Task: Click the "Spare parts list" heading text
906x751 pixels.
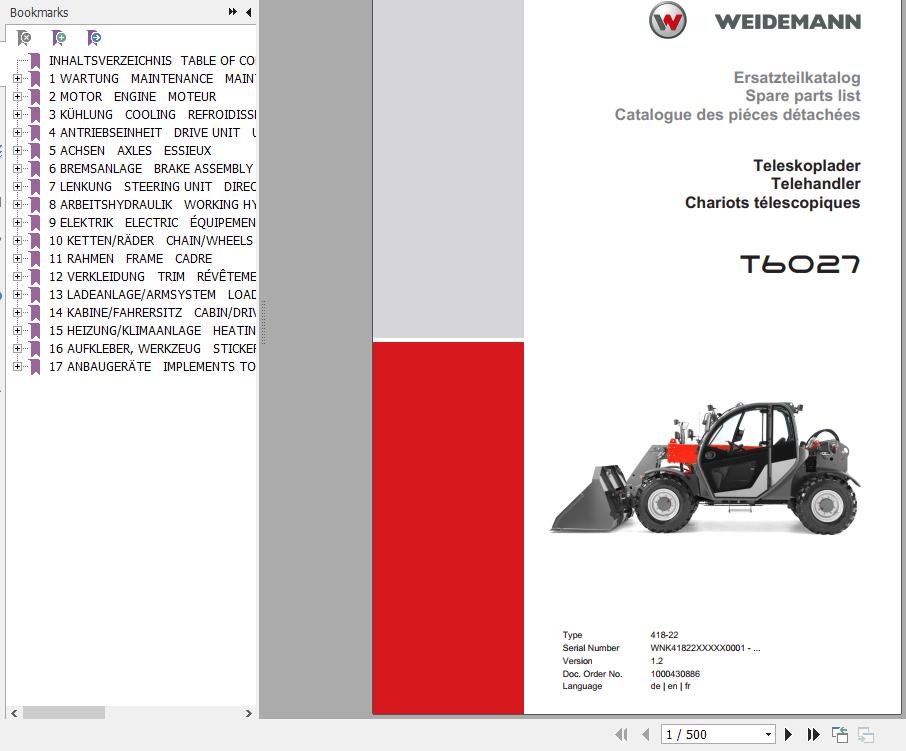Action: [x=803, y=96]
